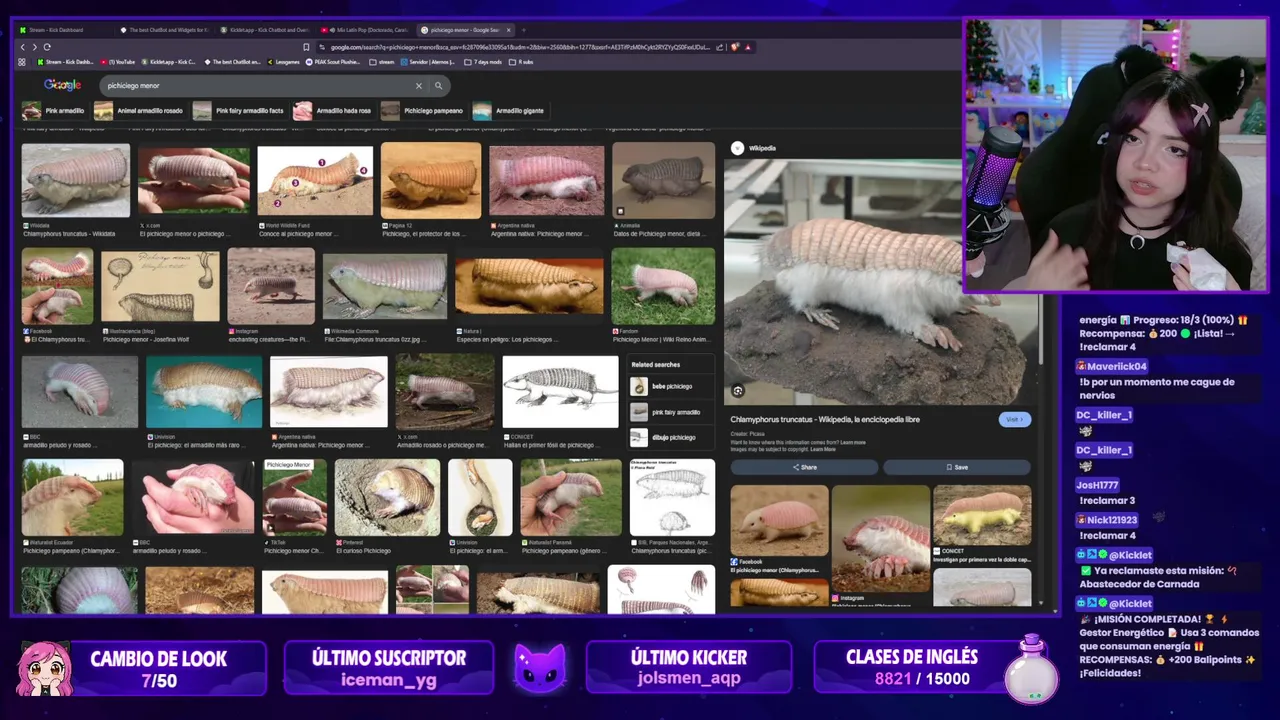
Task: Open CONICET related image in preview panel
Action: [x=982, y=515]
